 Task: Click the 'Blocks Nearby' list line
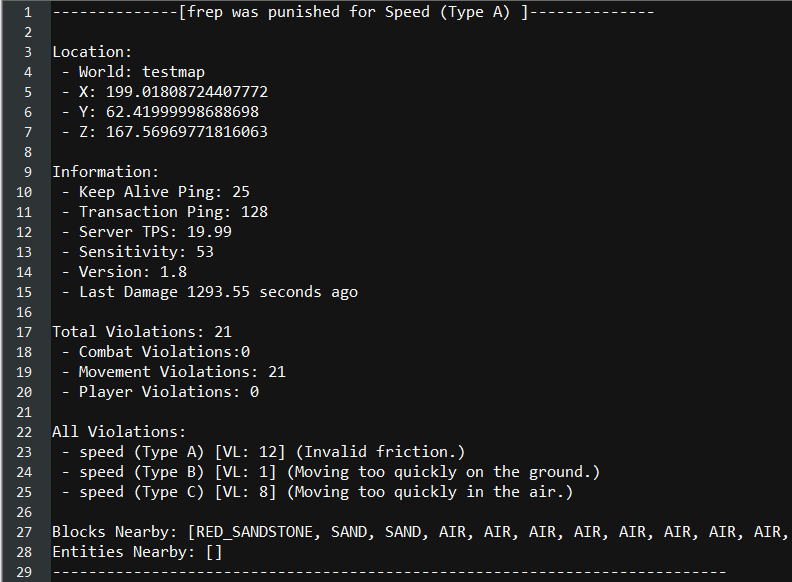[420, 532]
